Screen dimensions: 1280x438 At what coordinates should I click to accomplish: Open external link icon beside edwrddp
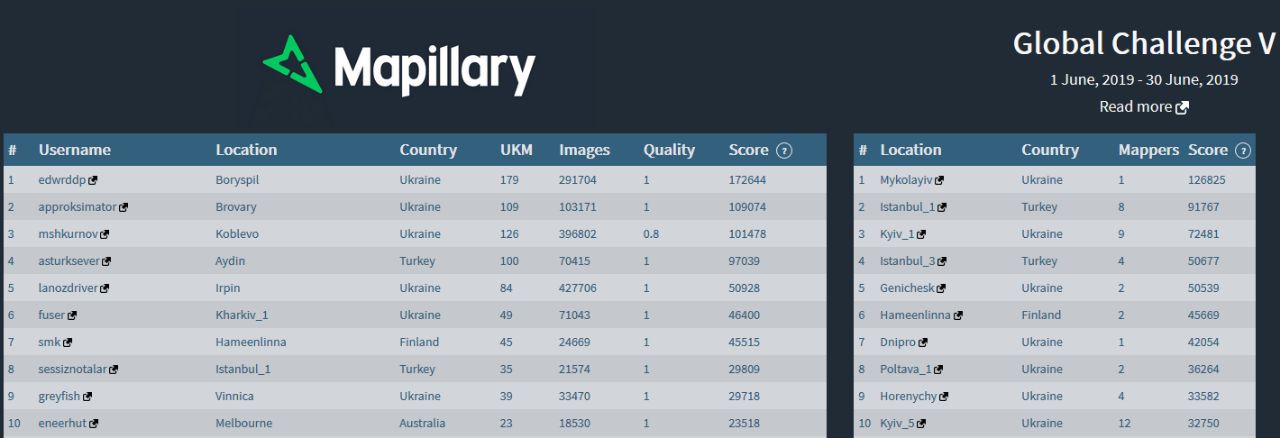[93, 180]
